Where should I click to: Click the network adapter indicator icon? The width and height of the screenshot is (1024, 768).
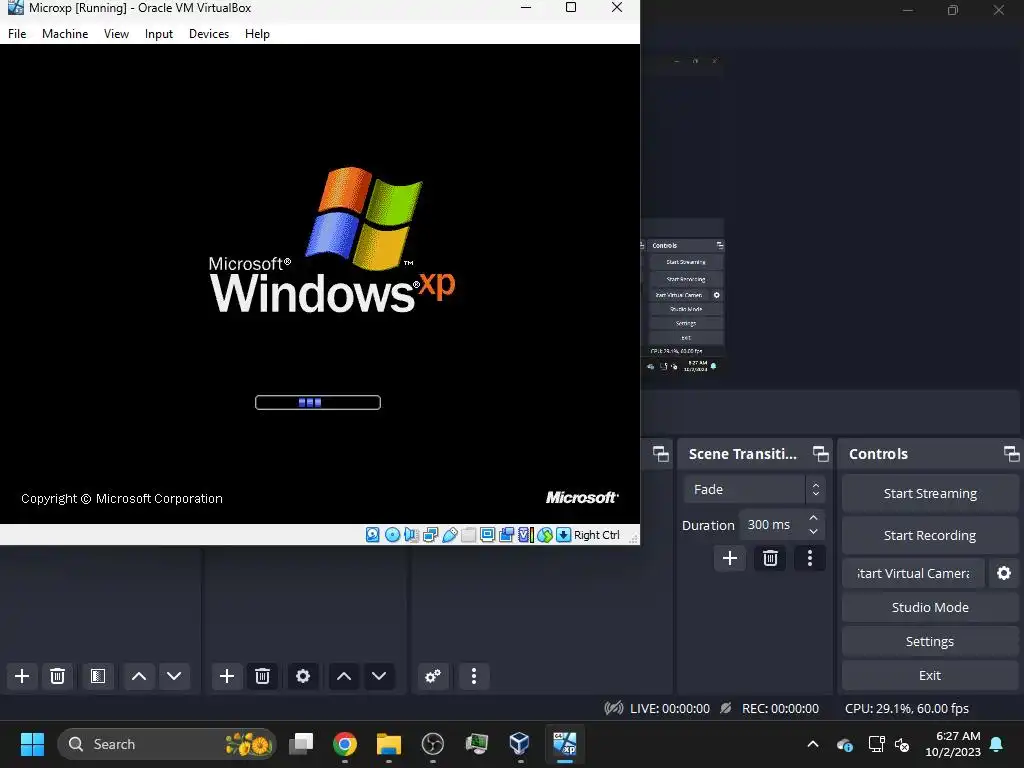(x=430, y=535)
